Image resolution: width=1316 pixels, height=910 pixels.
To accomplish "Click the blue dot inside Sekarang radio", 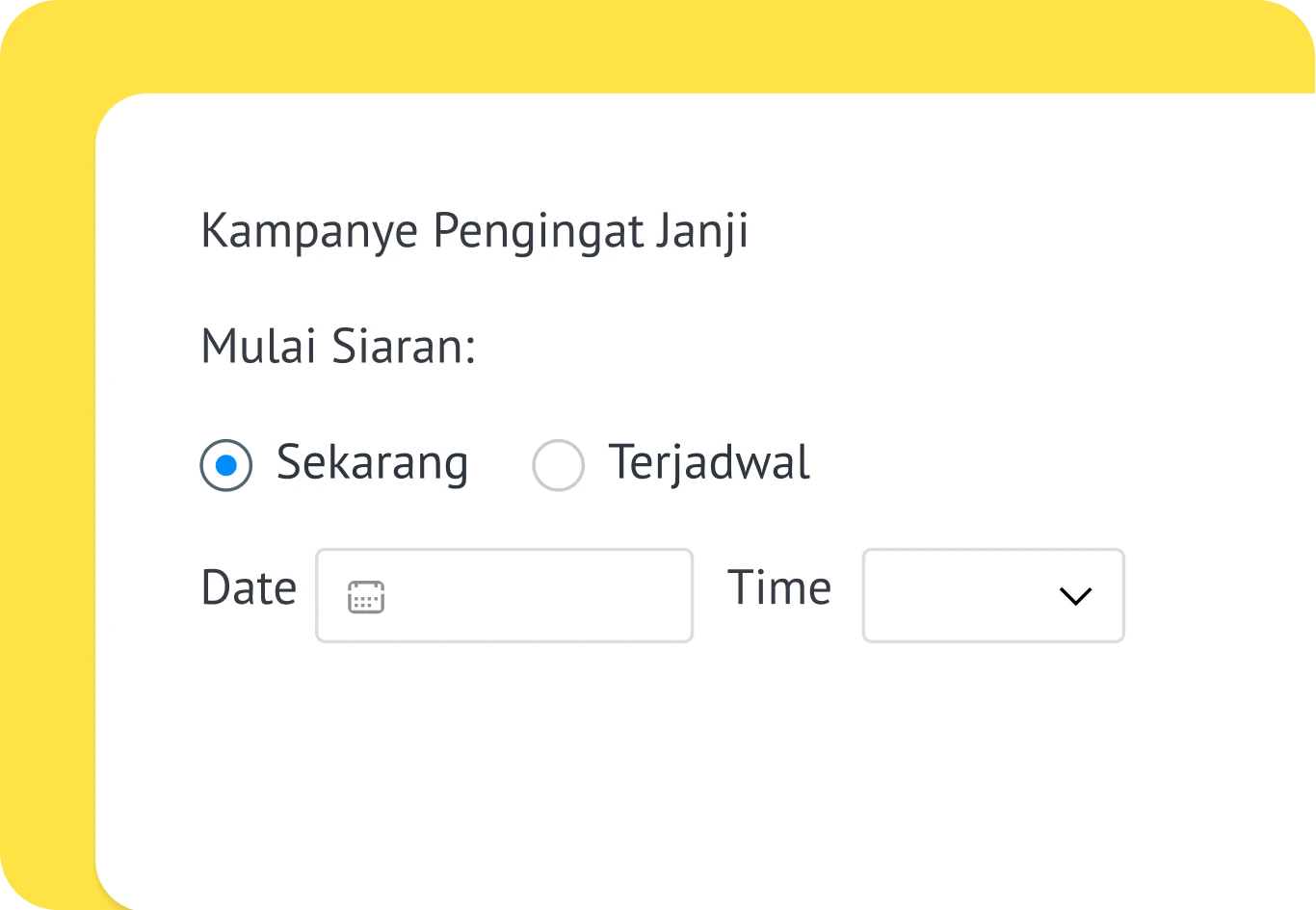I will tap(226, 466).
